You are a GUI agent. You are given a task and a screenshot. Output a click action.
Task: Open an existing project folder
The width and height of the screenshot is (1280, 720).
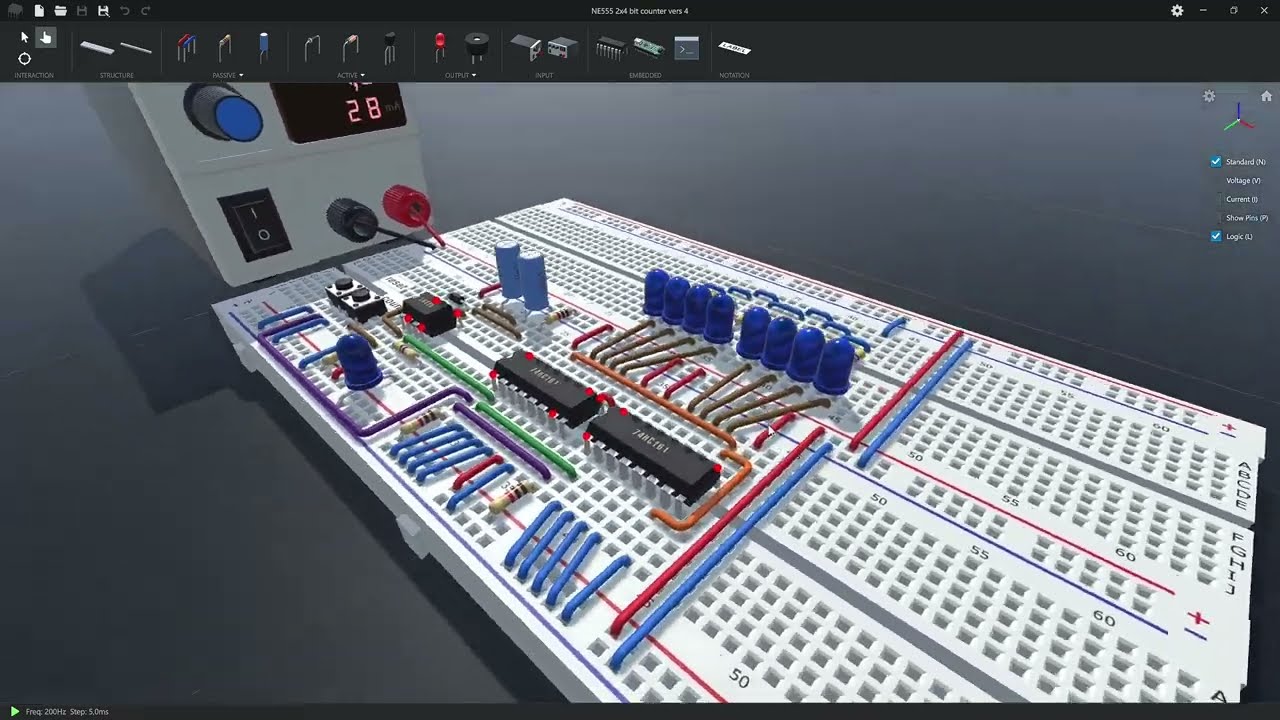click(x=60, y=11)
